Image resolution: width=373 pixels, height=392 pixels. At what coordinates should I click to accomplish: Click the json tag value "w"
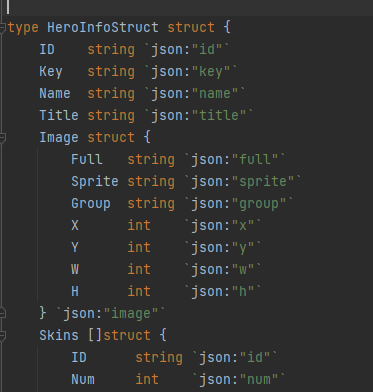(243, 269)
